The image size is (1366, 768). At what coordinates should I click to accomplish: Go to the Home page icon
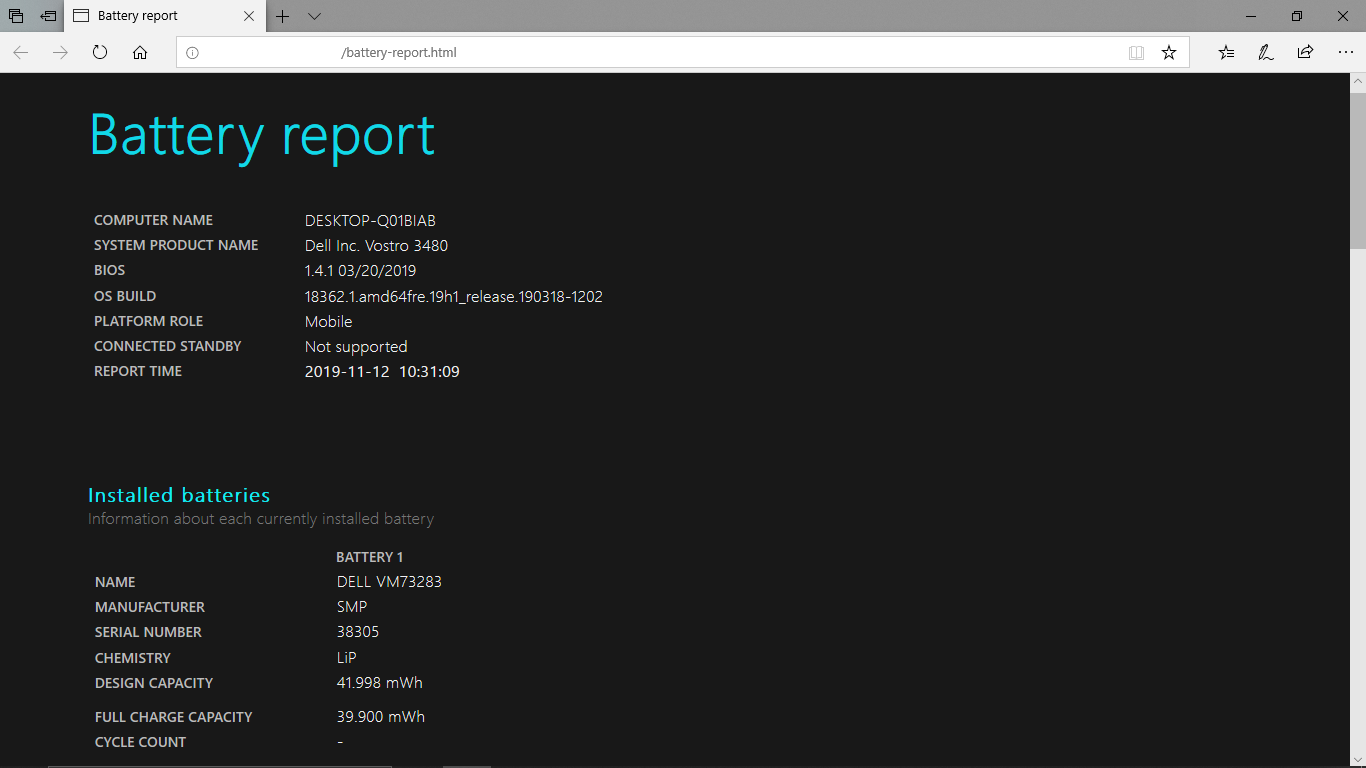coord(140,53)
